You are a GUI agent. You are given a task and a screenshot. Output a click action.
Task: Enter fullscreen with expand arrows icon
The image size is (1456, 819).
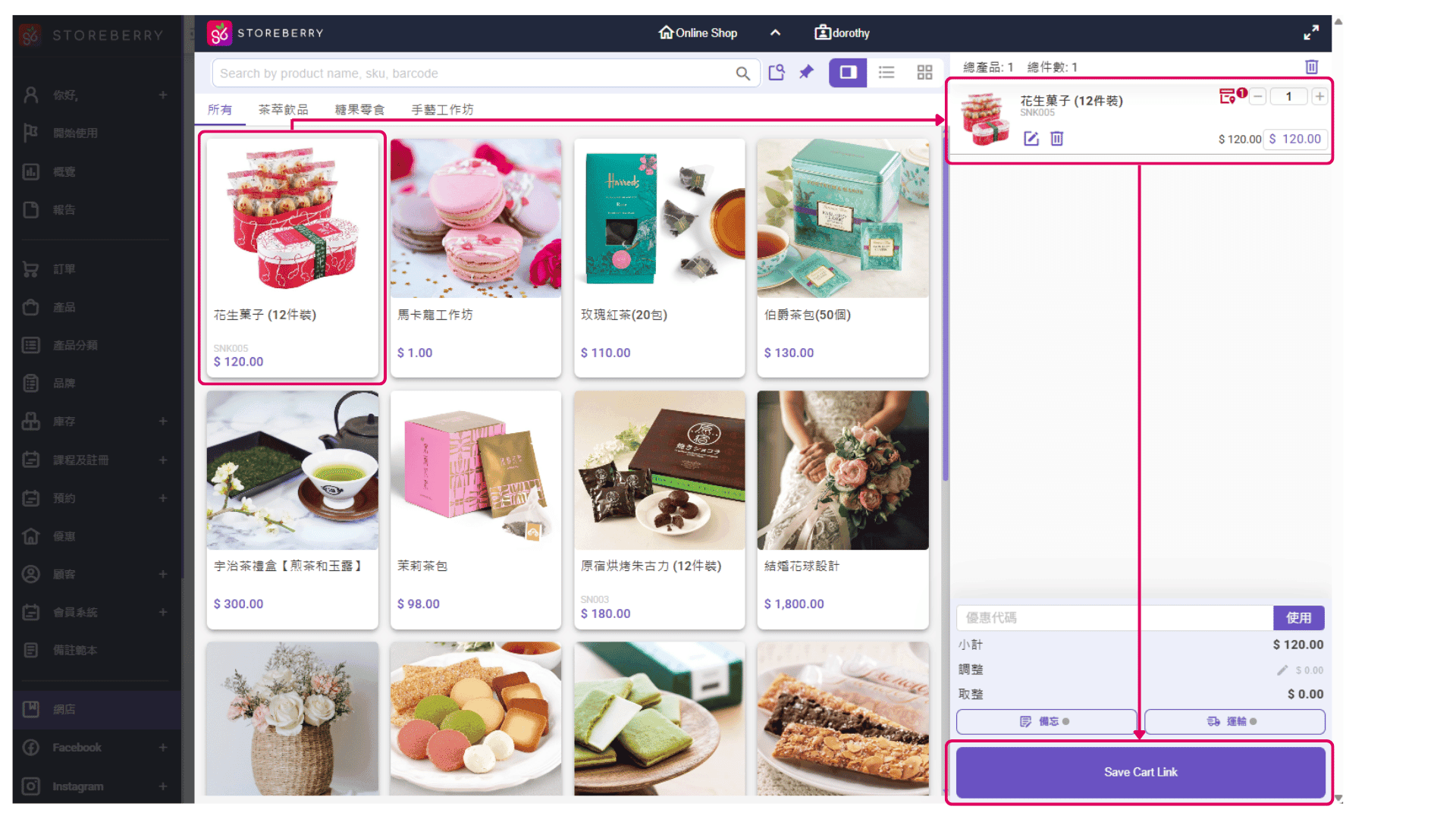pos(1310,33)
